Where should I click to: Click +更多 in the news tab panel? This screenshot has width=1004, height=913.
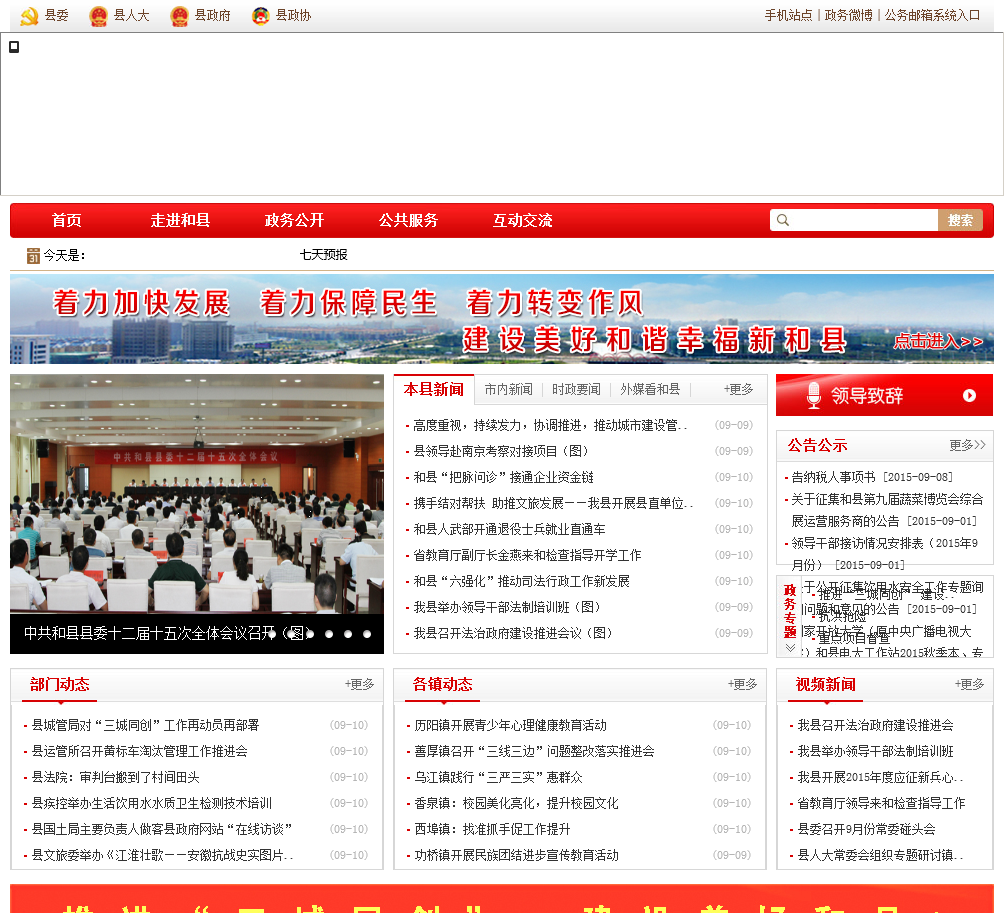coord(738,389)
